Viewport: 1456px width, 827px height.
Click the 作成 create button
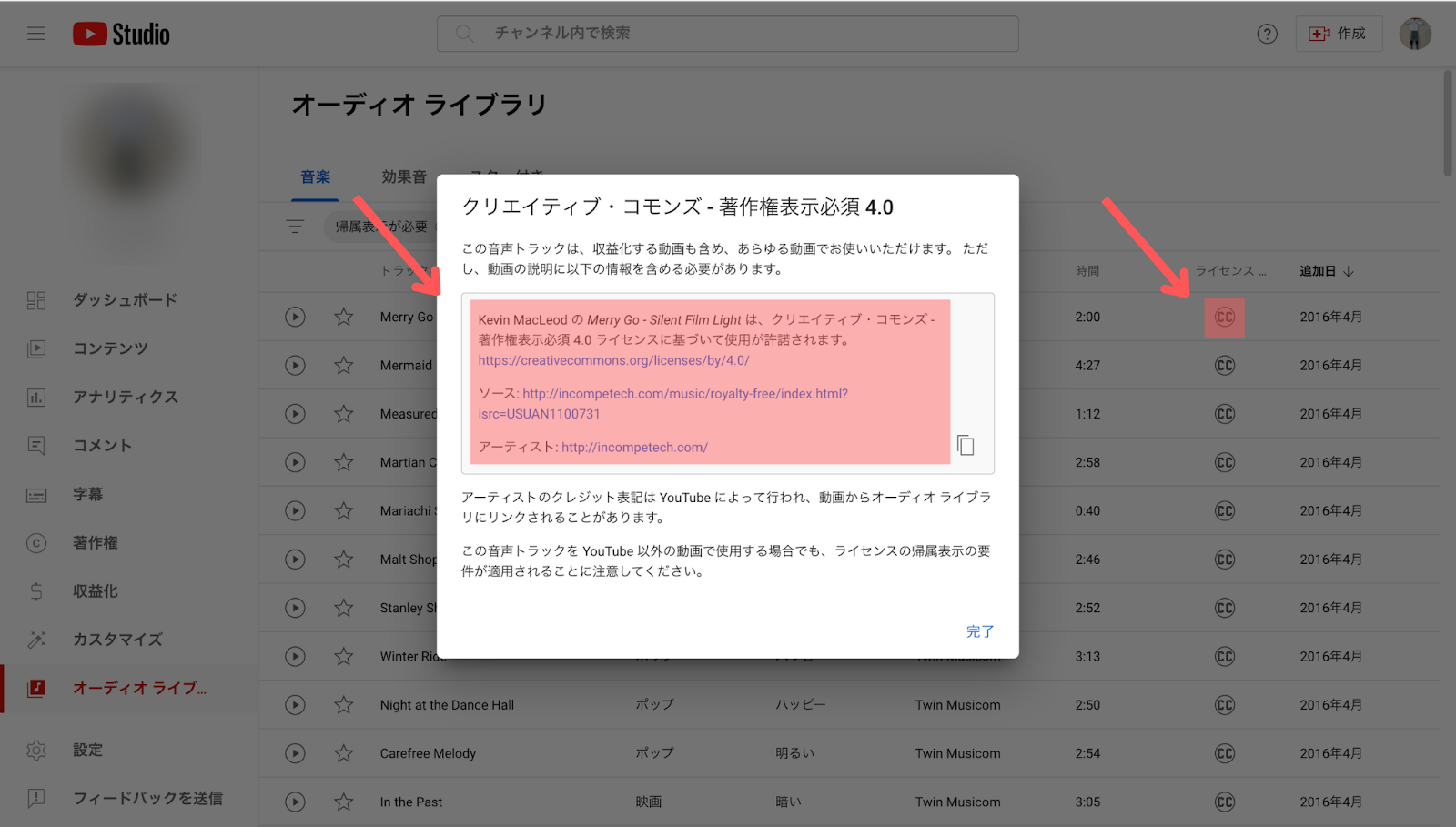click(x=1338, y=34)
